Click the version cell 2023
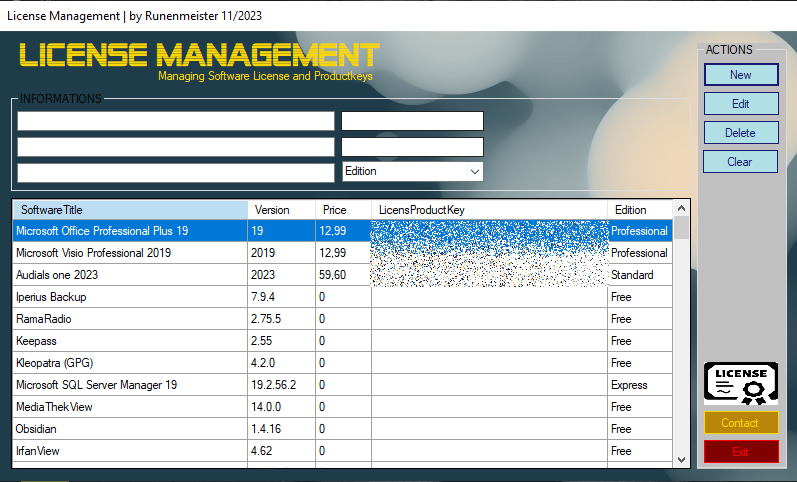The width and height of the screenshot is (797, 482). point(282,275)
